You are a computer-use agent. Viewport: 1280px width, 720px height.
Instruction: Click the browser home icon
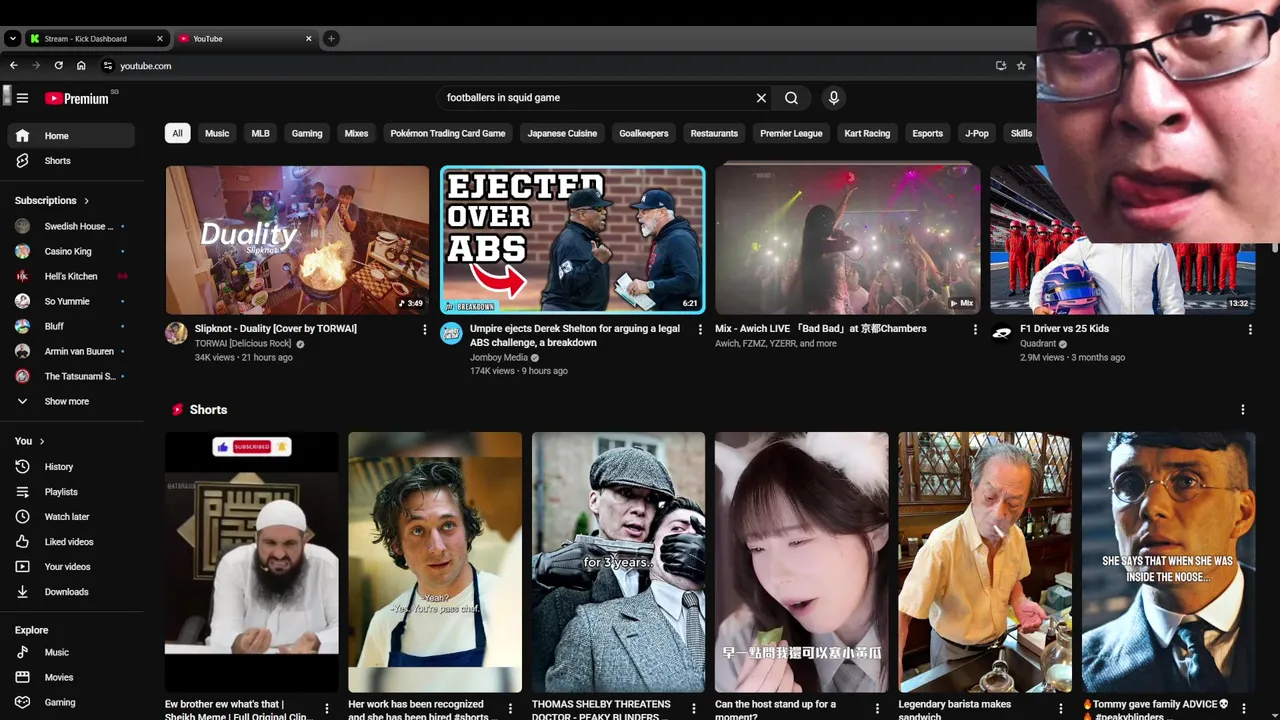point(81,66)
